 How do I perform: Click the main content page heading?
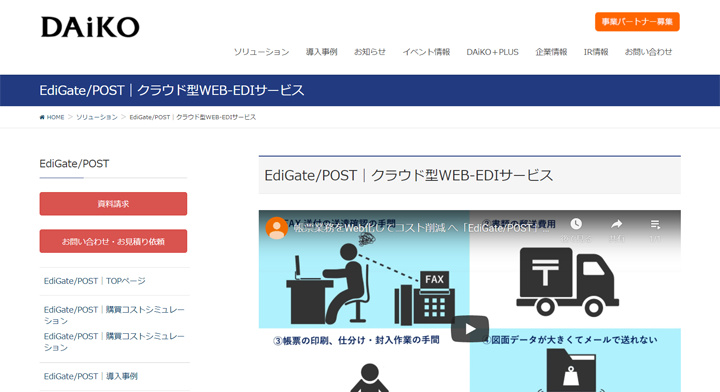(x=409, y=175)
